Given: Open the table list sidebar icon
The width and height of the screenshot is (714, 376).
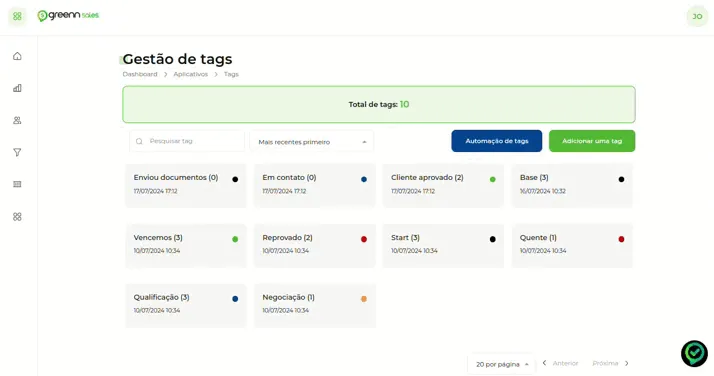Looking at the screenshot, I should (x=17, y=184).
